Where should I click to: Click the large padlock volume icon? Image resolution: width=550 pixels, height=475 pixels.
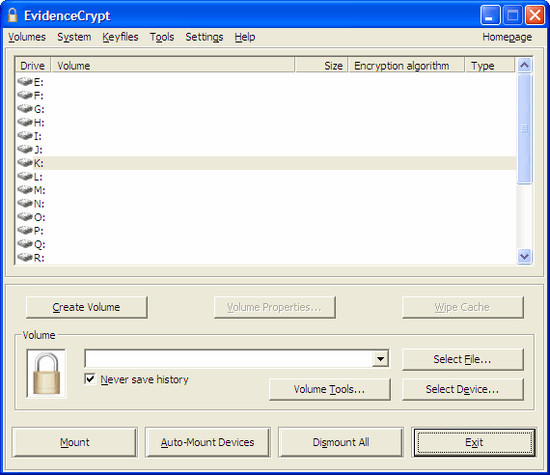pyautogui.click(x=46, y=374)
